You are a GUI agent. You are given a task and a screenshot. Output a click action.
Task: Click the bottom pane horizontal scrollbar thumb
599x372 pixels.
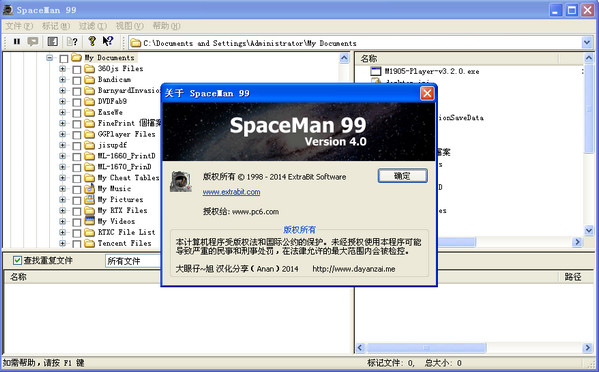(x=426, y=348)
